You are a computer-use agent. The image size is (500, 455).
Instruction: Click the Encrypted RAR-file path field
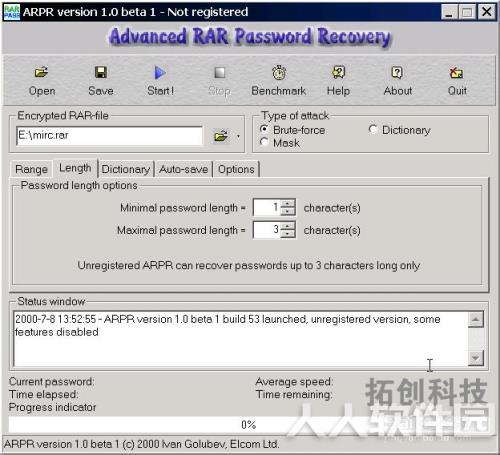109,135
